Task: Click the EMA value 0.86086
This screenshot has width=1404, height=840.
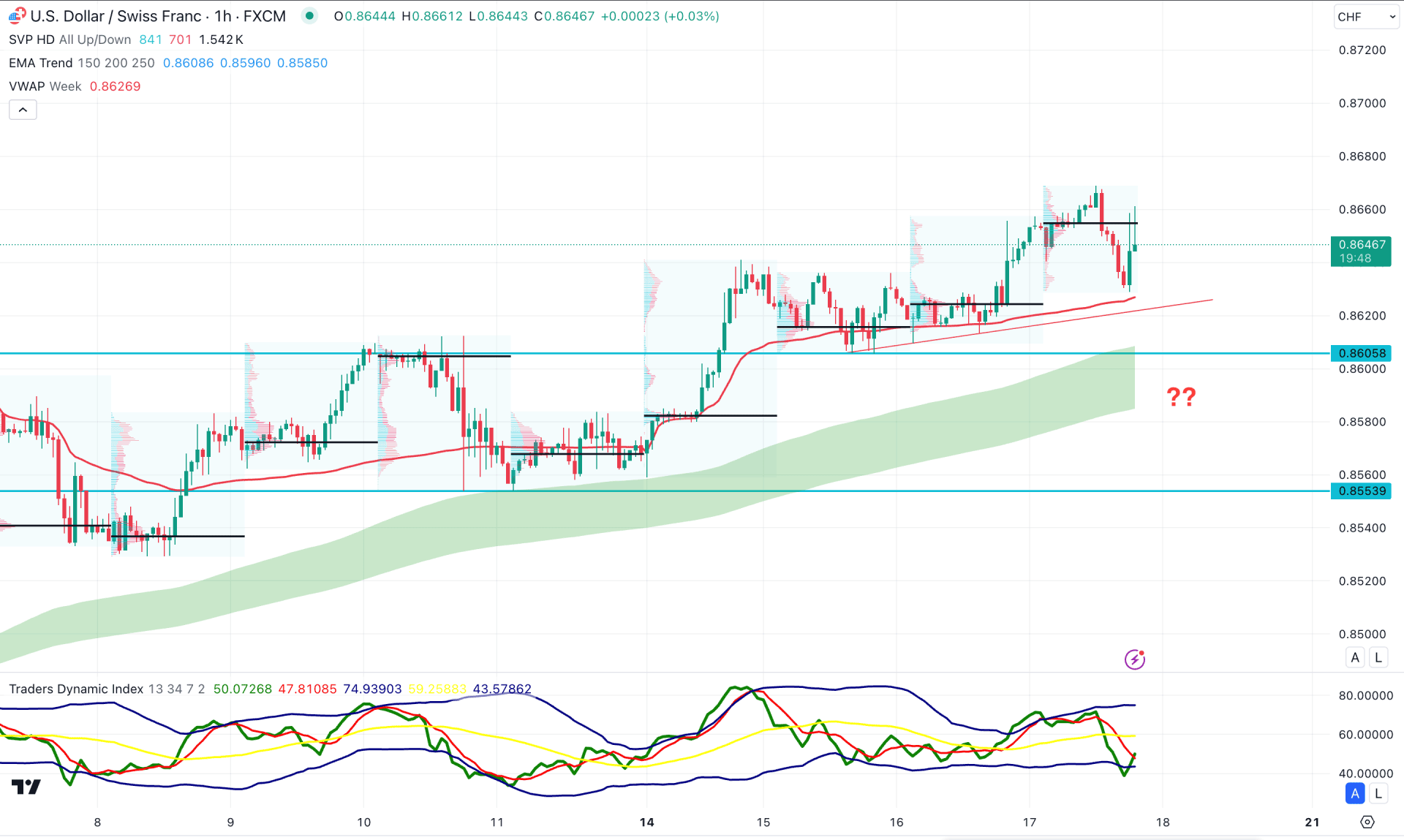Action: pos(188,63)
